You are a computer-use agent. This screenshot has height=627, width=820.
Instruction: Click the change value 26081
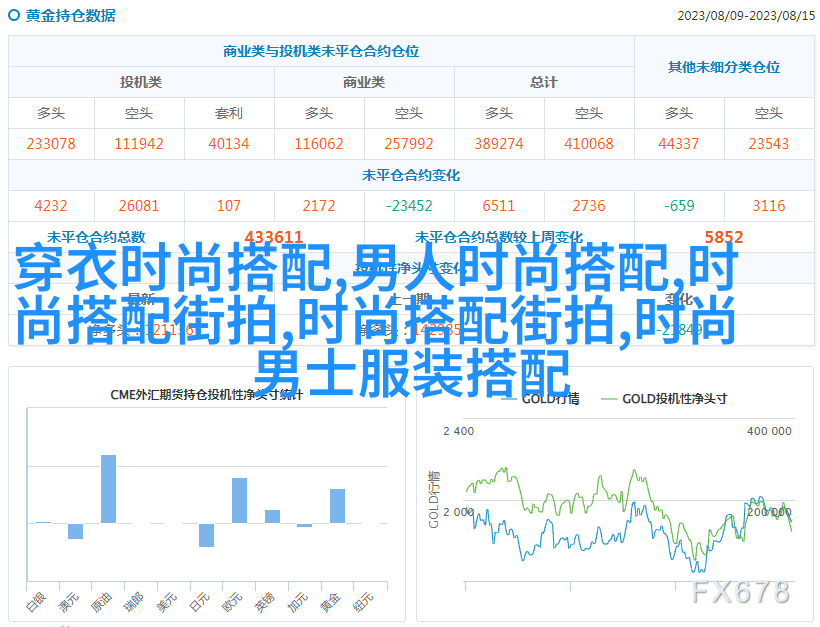[139, 206]
